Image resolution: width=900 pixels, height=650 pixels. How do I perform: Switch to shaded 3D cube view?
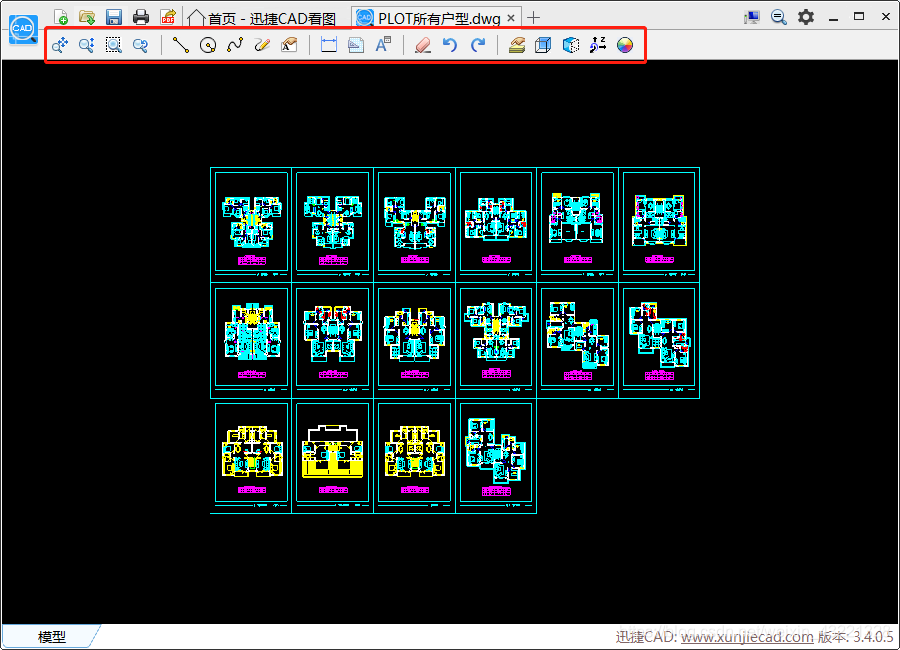571,45
